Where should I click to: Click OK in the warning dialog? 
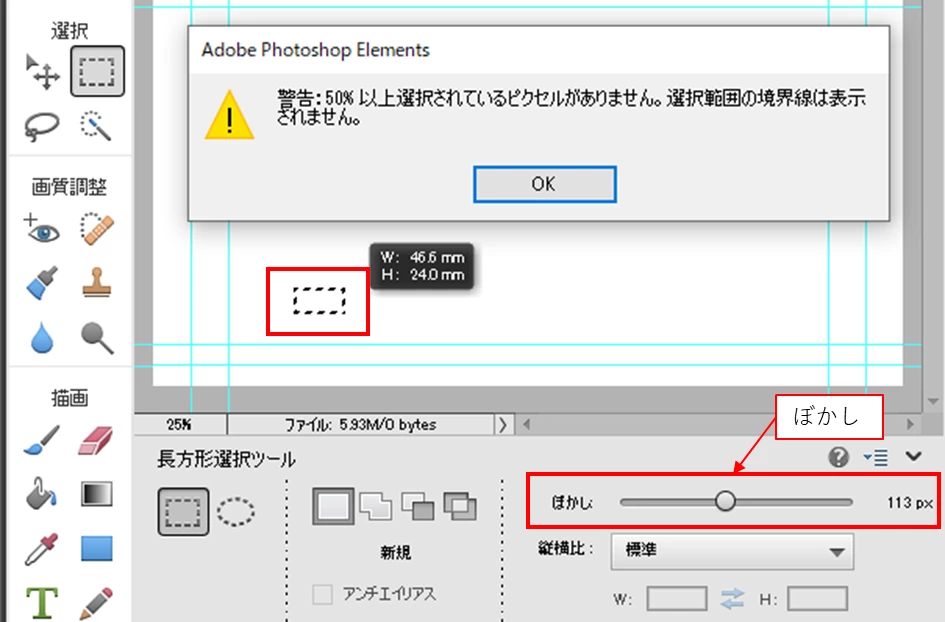pos(544,184)
